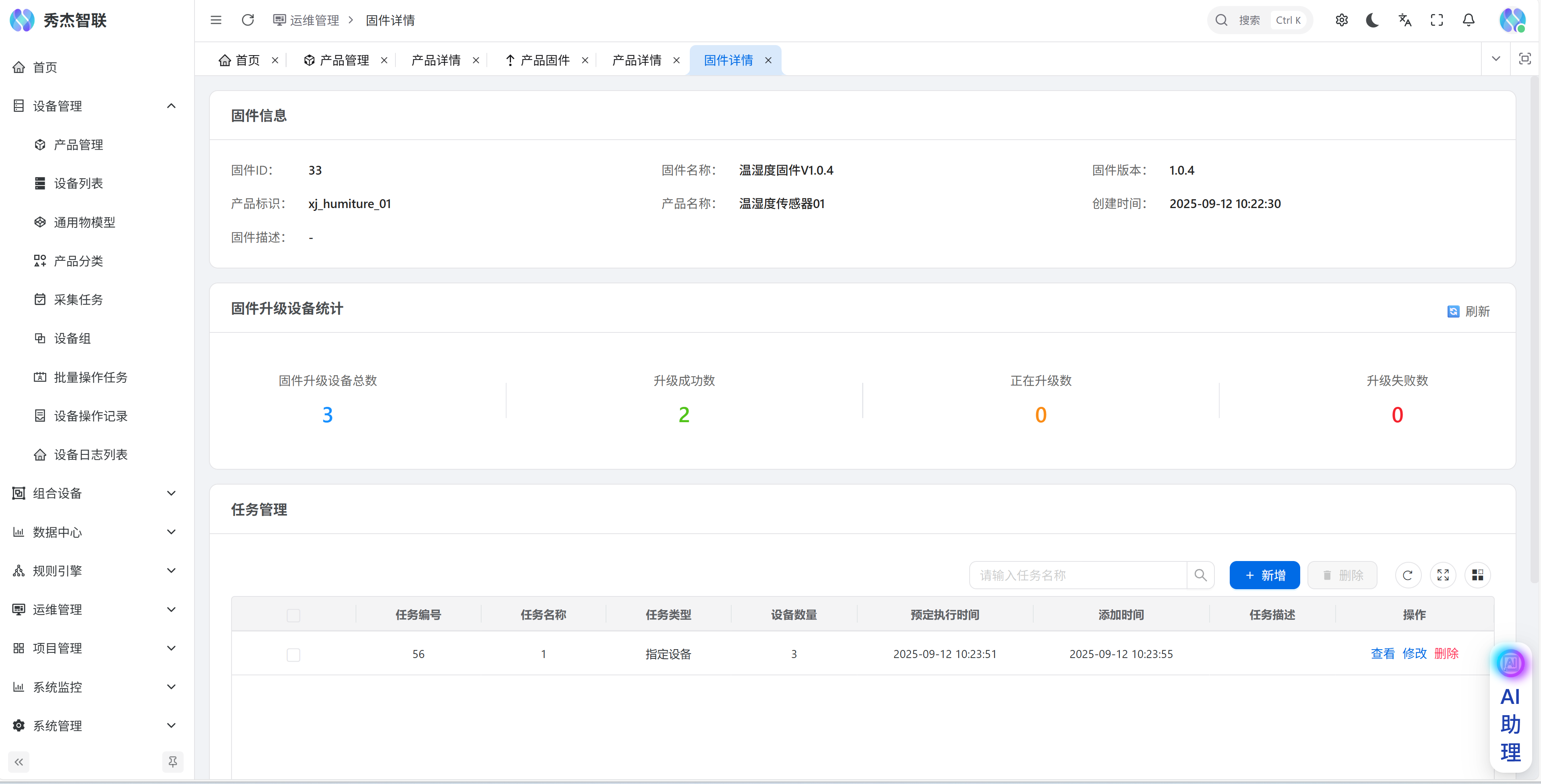Open the tab list dropdown chevron

pos(1495,59)
